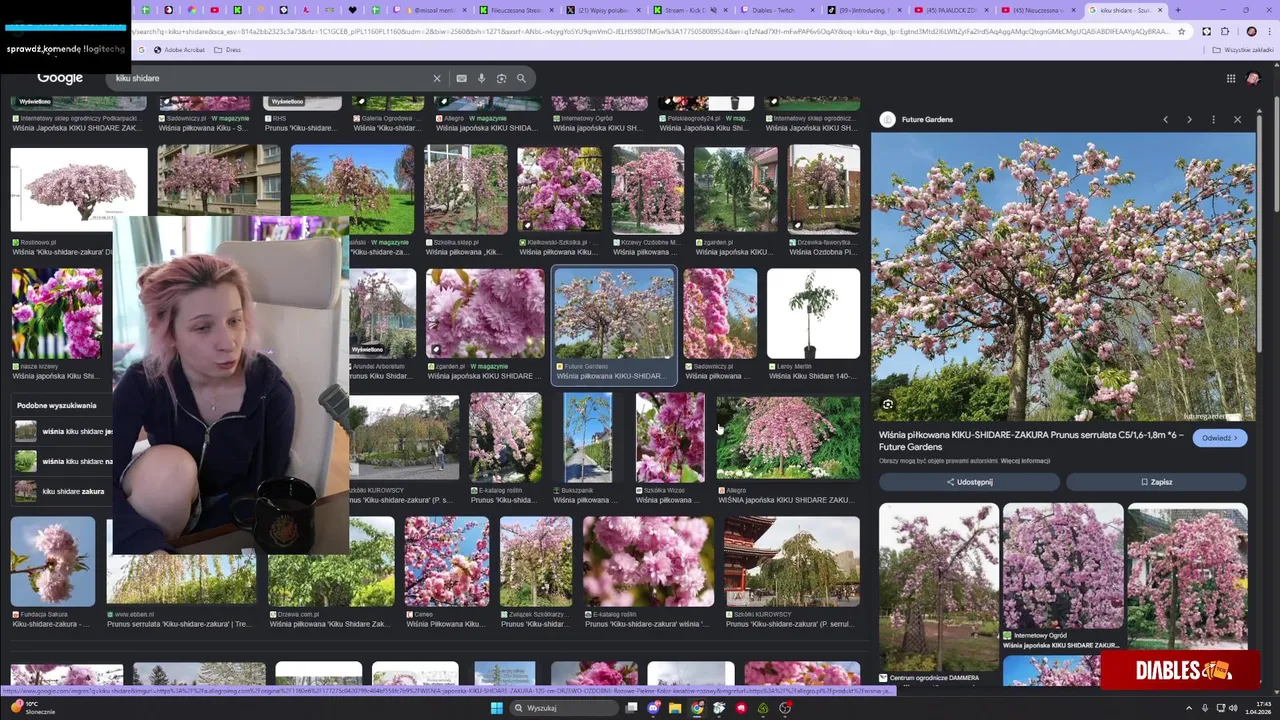Open the Dress bookmarks folder

coord(227,49)
